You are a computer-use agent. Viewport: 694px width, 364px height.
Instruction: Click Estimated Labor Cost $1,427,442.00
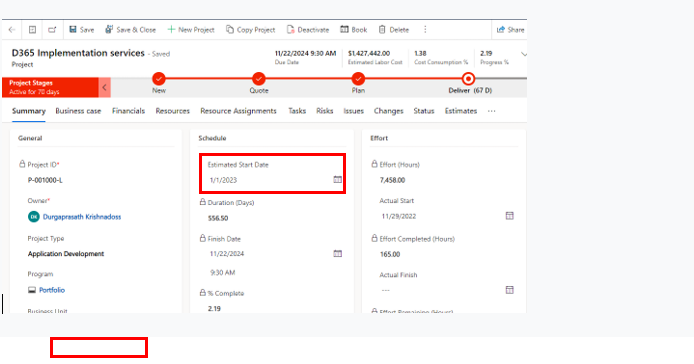pos(369,53)
